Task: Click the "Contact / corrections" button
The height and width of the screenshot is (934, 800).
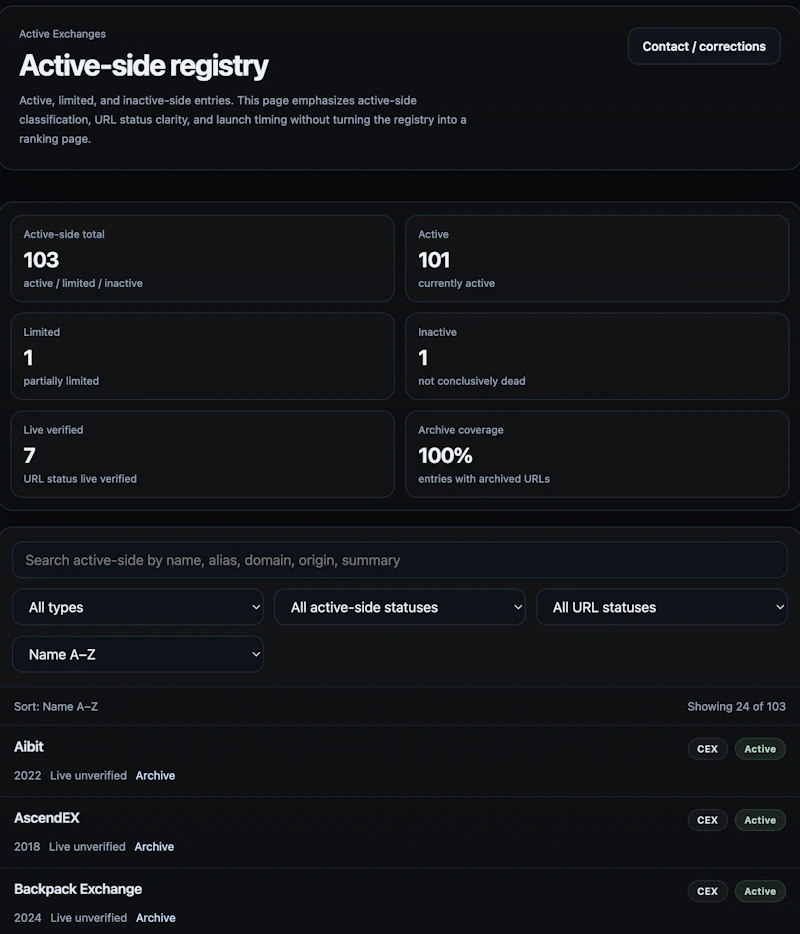Action: [704, 46]
